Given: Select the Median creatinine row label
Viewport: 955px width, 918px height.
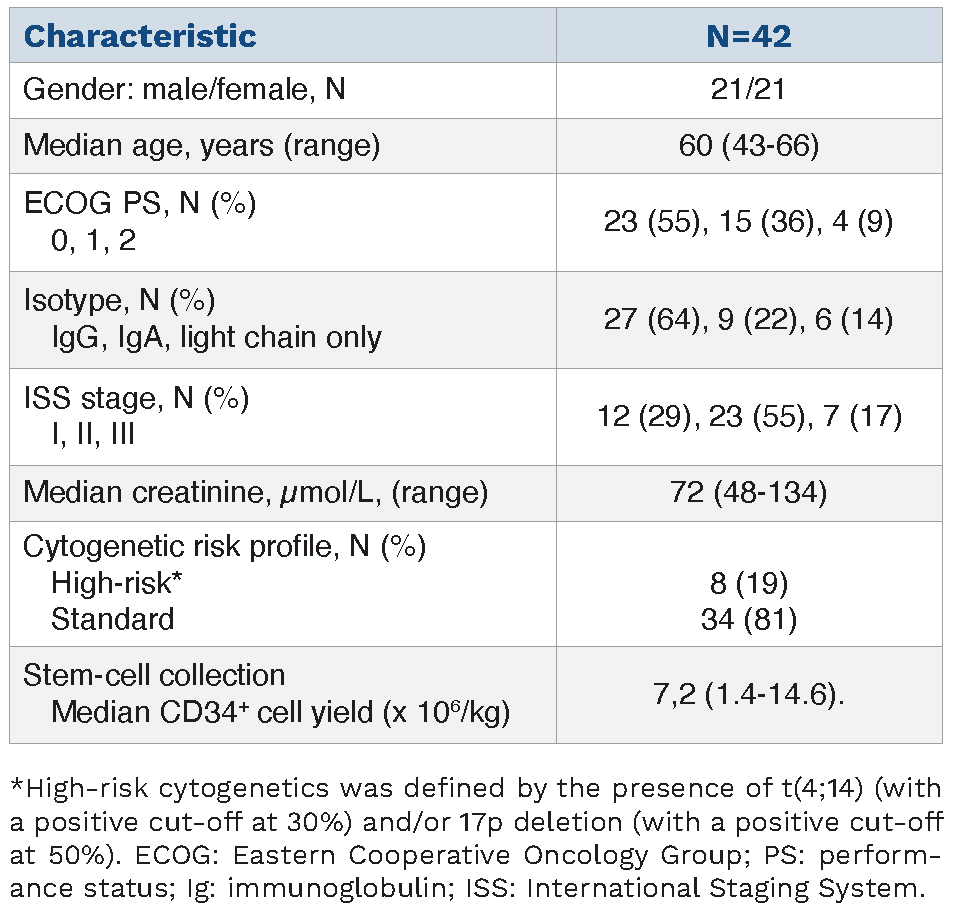Looking at the screenshot, I should coord(255,492).
